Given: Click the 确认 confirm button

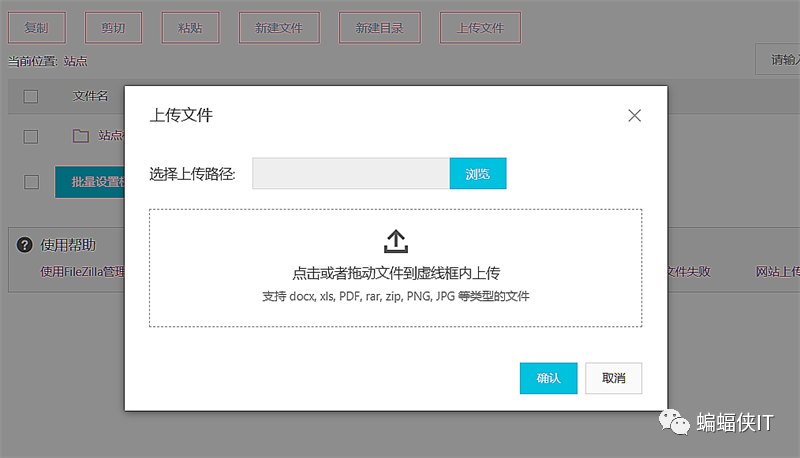Looking at the screenshot, I should coord(548,378).
